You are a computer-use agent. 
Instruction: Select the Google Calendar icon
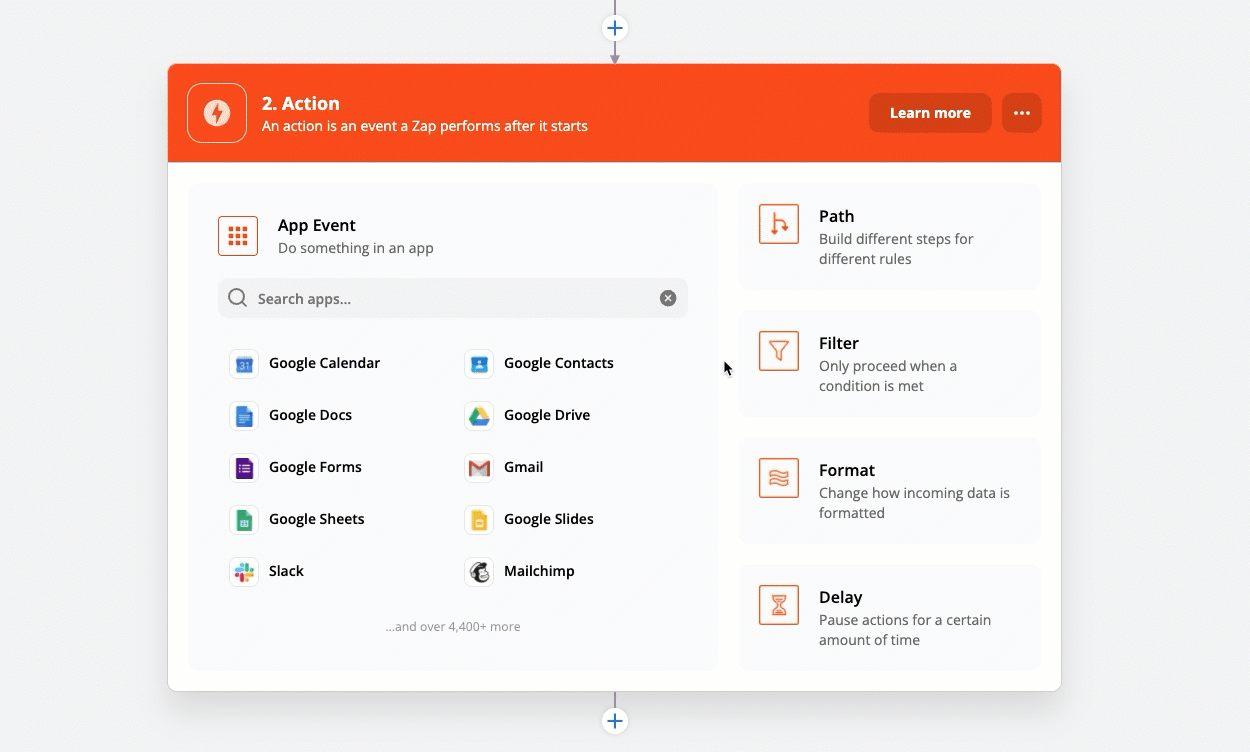click(x=244, y=364)
